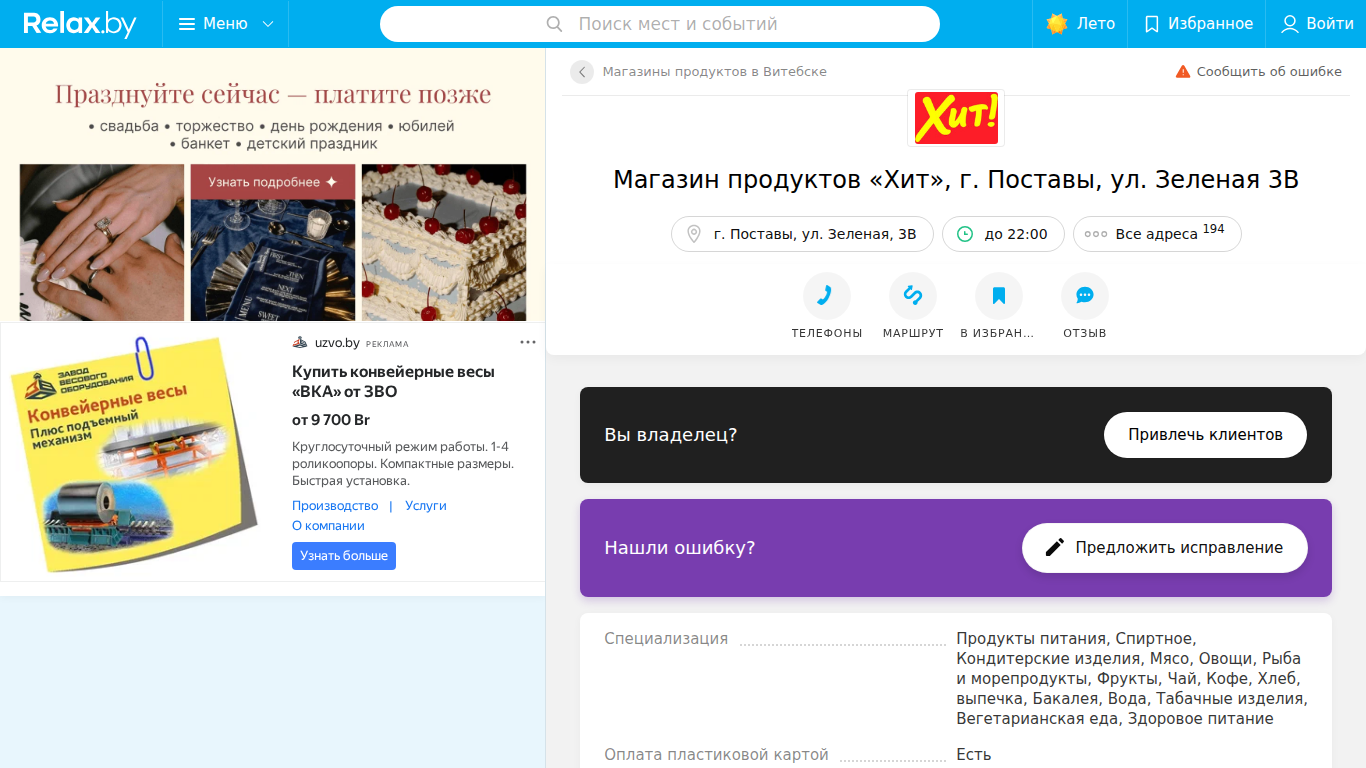
Task: Go back using the round arrow button
Action: point(582,72)
